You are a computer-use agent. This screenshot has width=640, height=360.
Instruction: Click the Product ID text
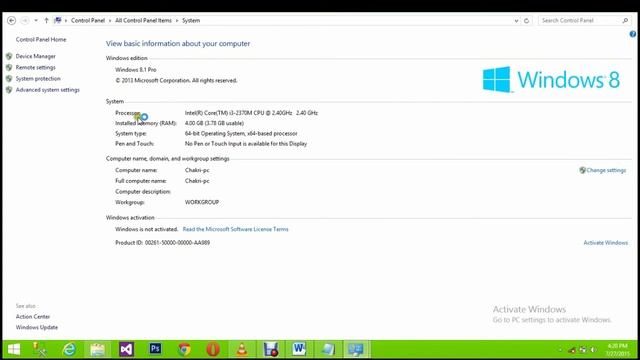coord(162,243)
